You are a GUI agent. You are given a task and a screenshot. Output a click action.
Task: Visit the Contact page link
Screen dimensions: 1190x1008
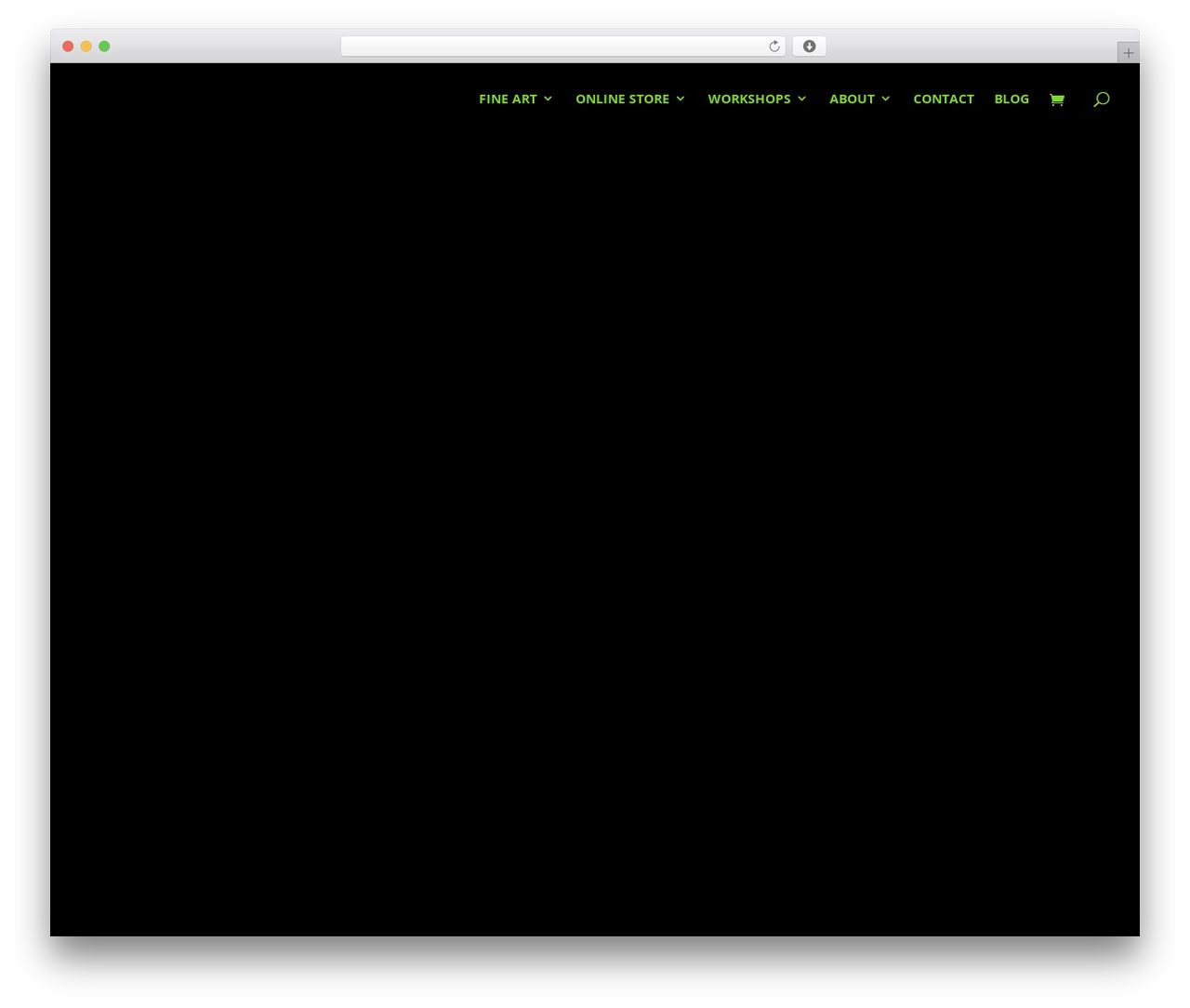tap(944, 99)
